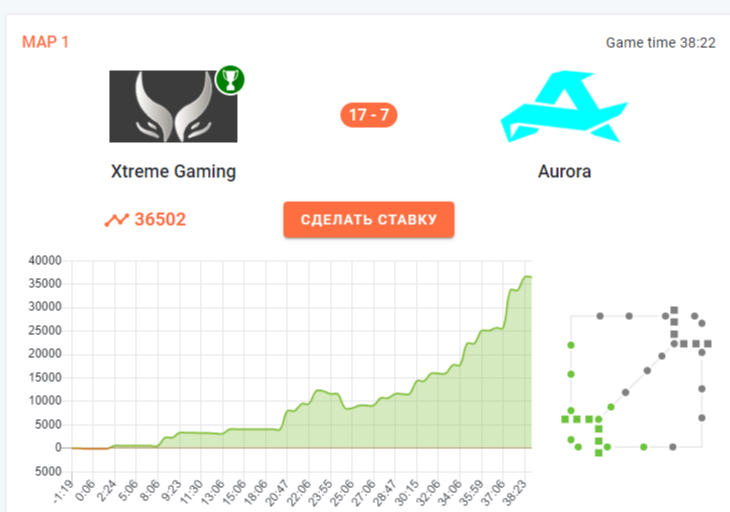
Task: Click the 17 - 7 score badge
Action: [x=369, y=115]
